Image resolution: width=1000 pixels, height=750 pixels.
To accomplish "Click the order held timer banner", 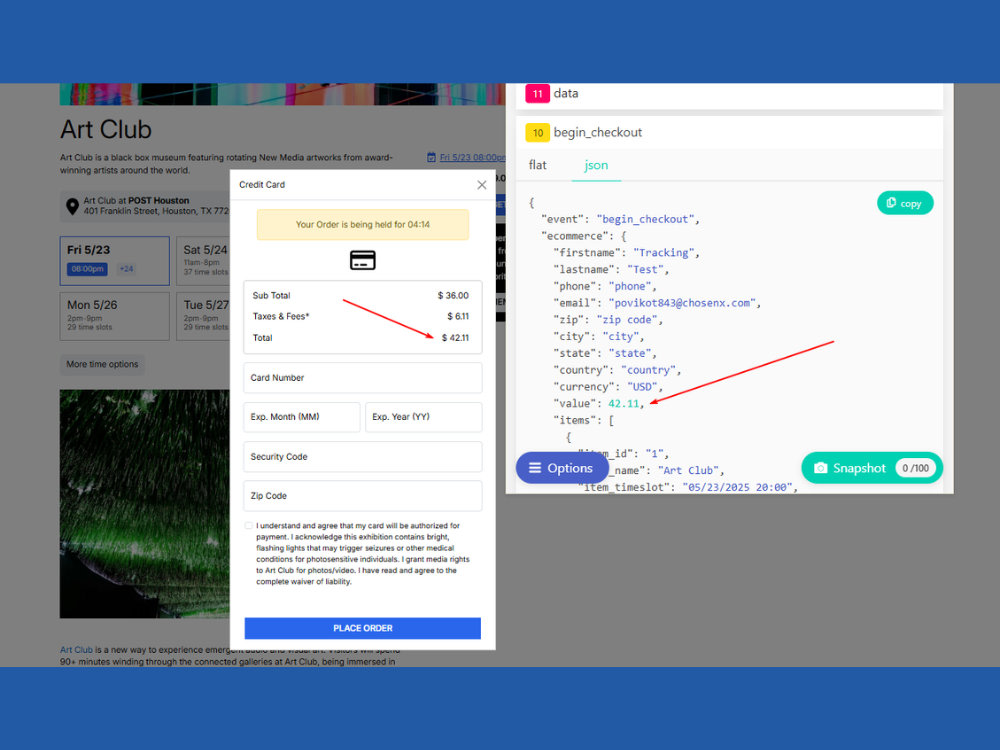I will pos(362,224).
